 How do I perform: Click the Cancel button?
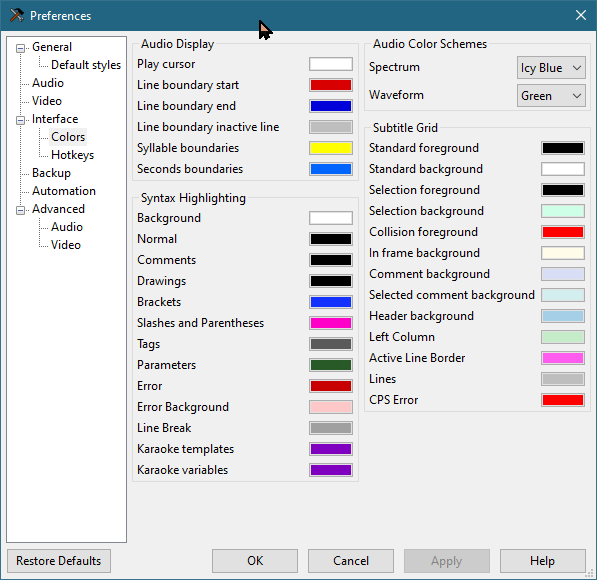tap(351, 561)
